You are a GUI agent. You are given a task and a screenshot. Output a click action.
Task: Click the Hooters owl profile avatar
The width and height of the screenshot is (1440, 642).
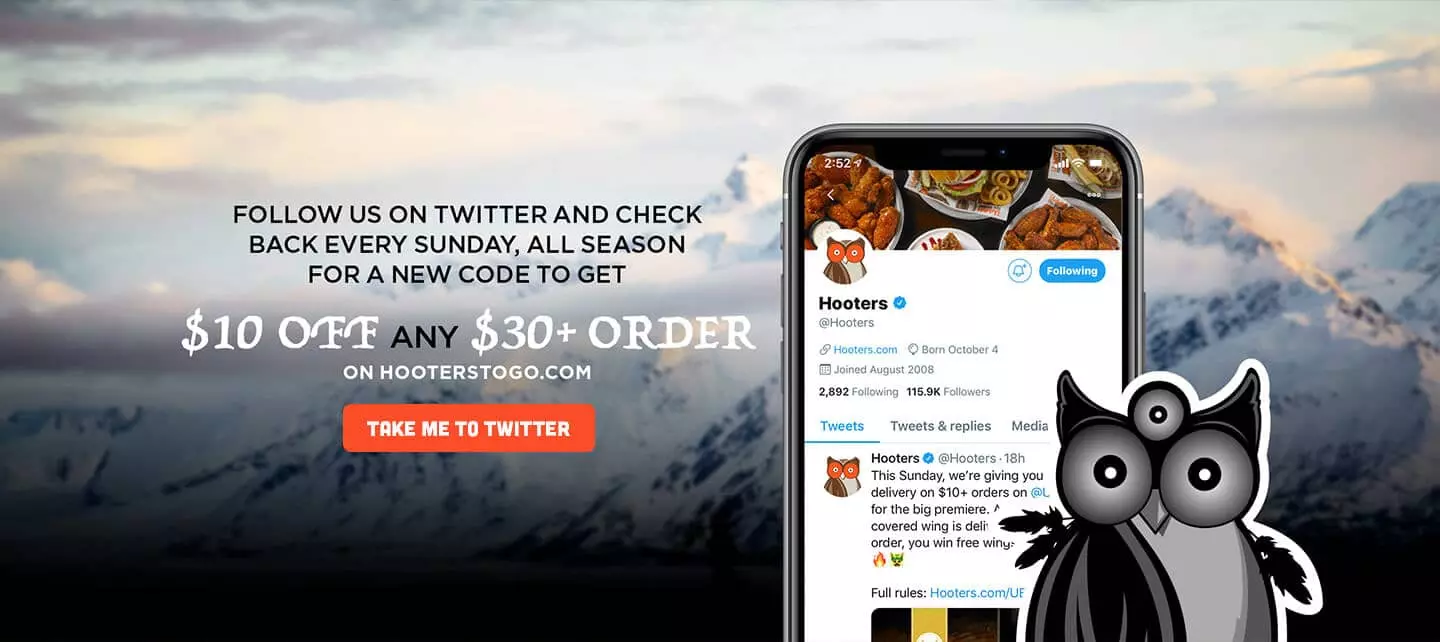[x=844, y=257]
